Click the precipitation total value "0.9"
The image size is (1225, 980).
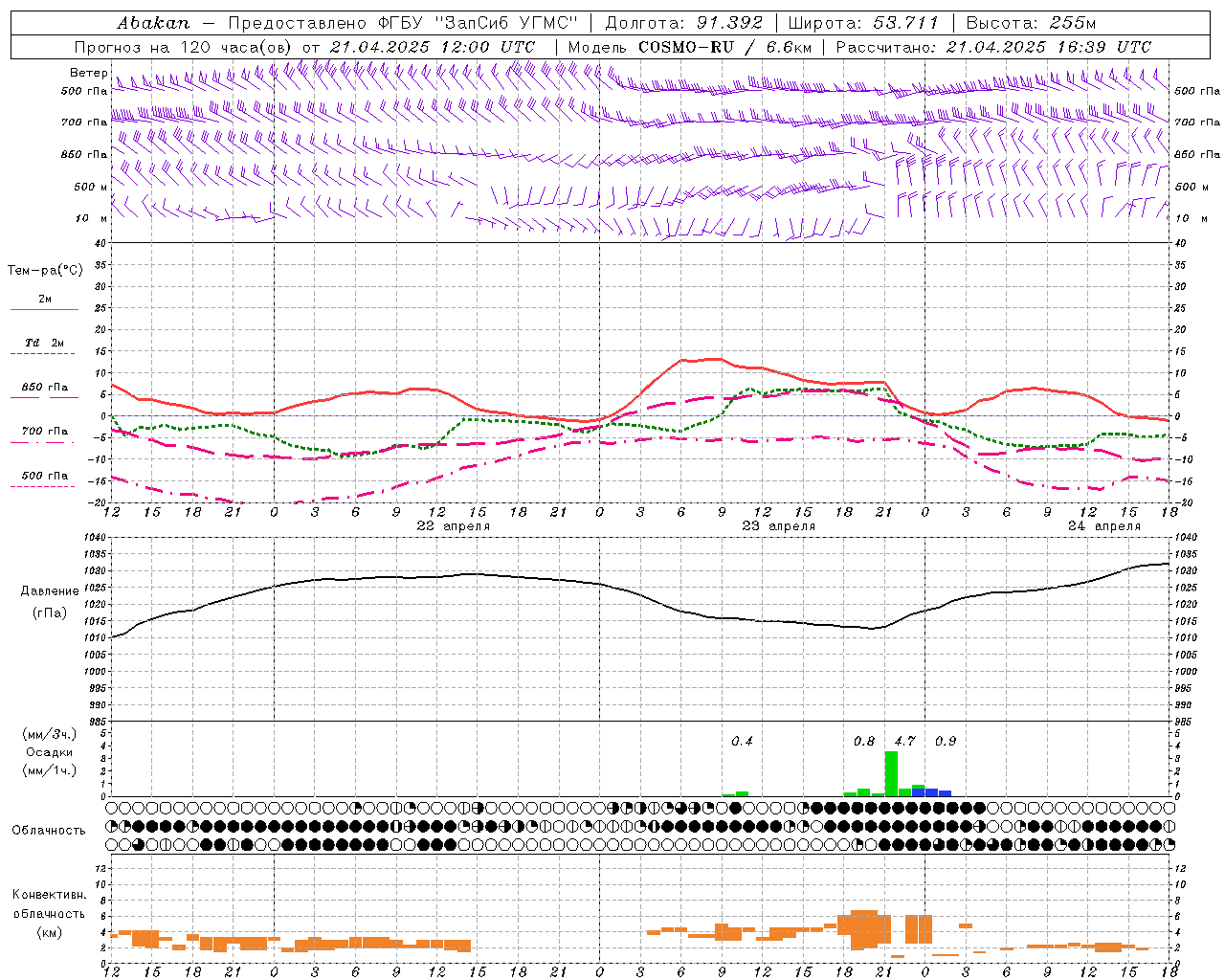[x=946, y=742]
